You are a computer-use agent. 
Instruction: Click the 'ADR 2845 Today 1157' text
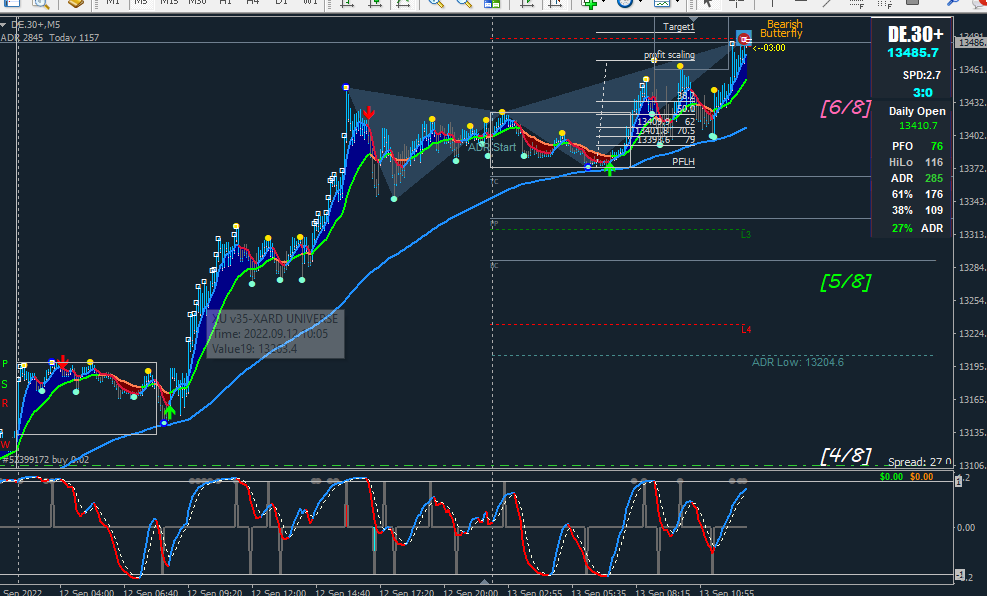click(50, 38)
